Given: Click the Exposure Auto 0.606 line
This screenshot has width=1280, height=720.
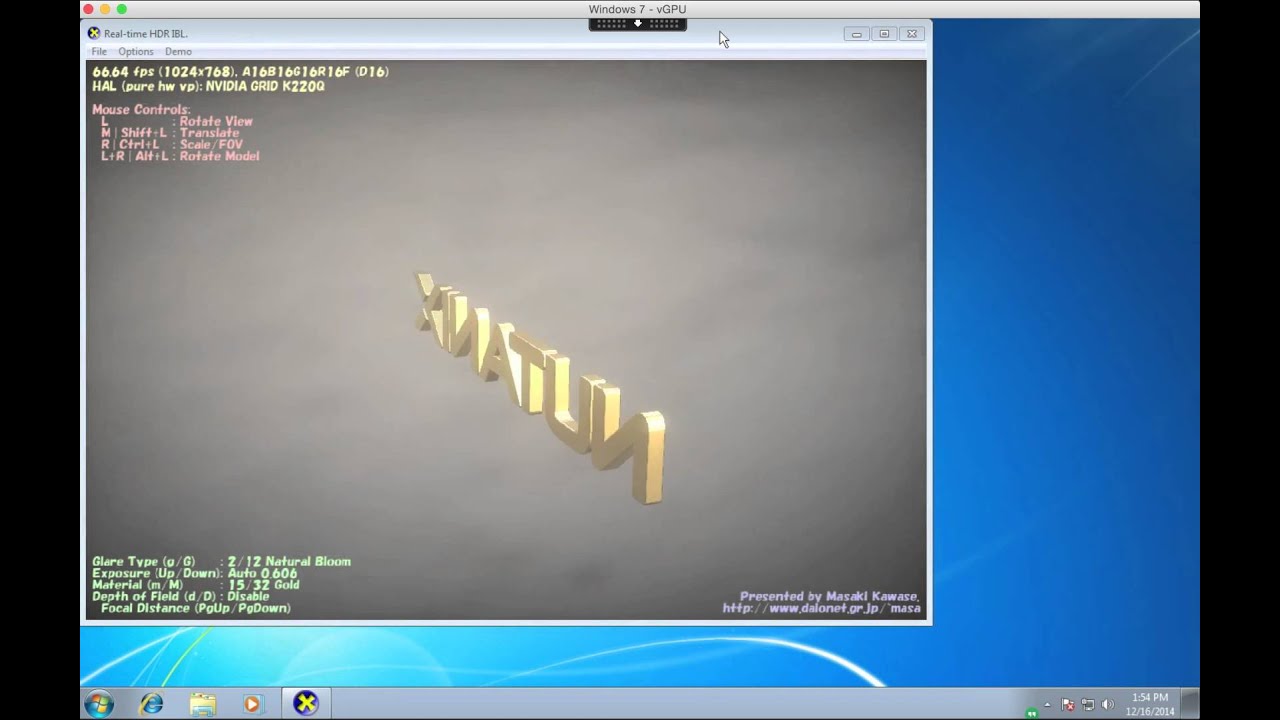Looking at the screenshot, I should pos(195,574).
